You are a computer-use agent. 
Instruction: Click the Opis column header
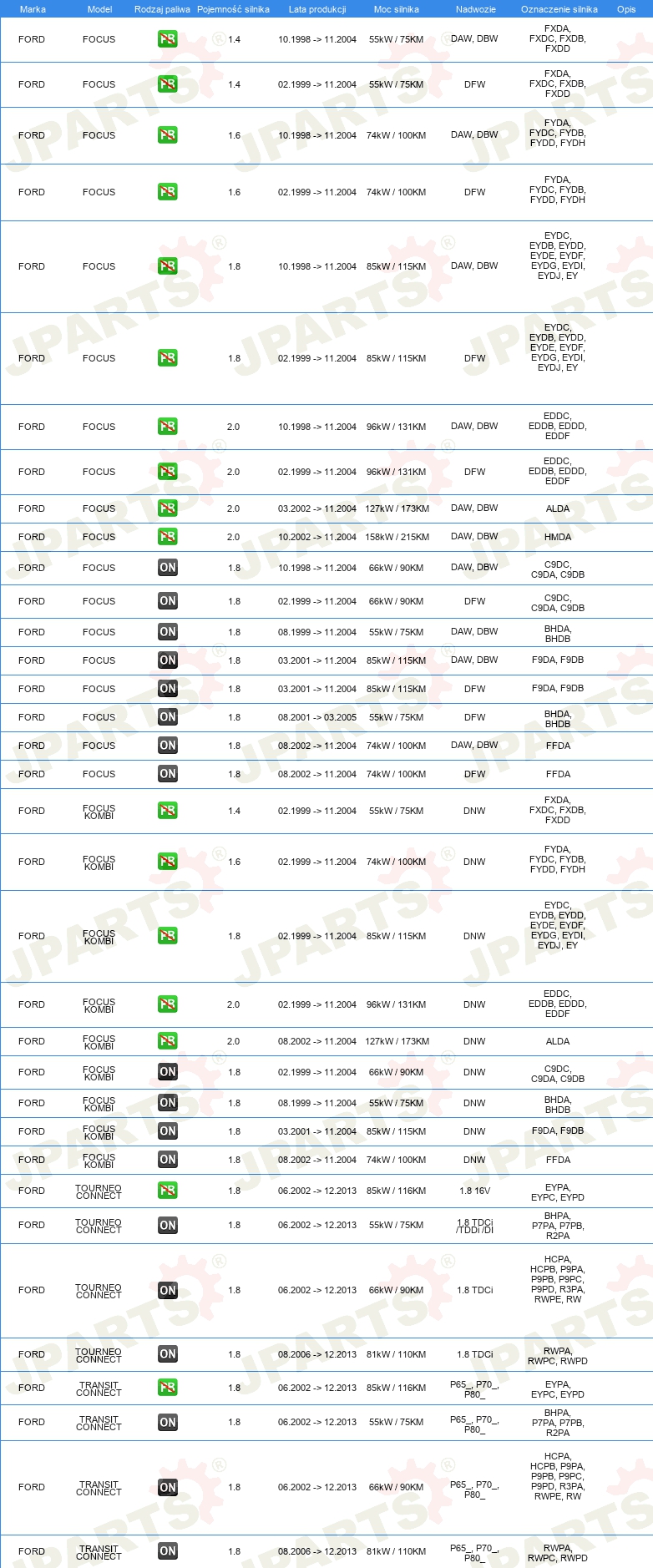coord(626,9)
